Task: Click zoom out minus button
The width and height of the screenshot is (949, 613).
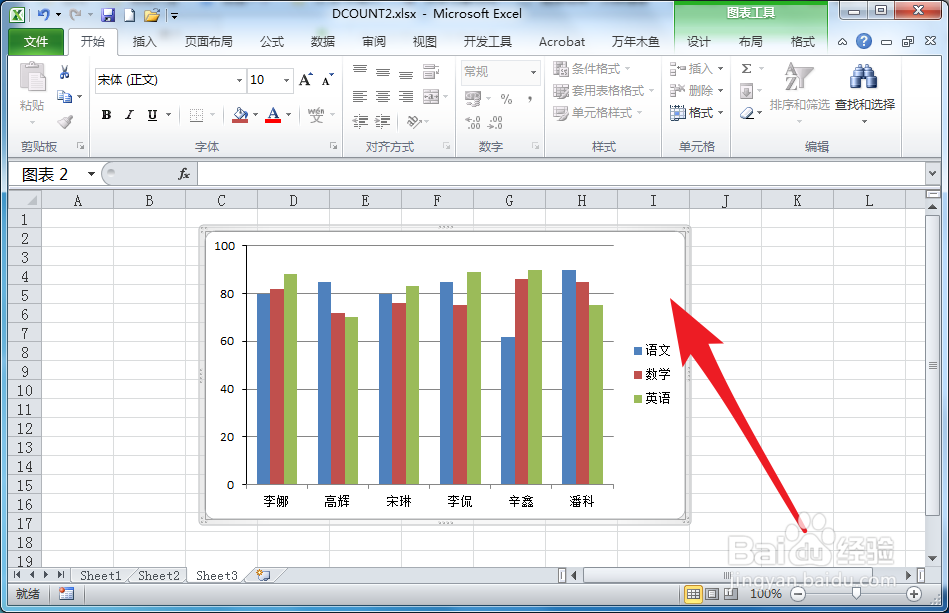Action: click(x=798, y=594)
